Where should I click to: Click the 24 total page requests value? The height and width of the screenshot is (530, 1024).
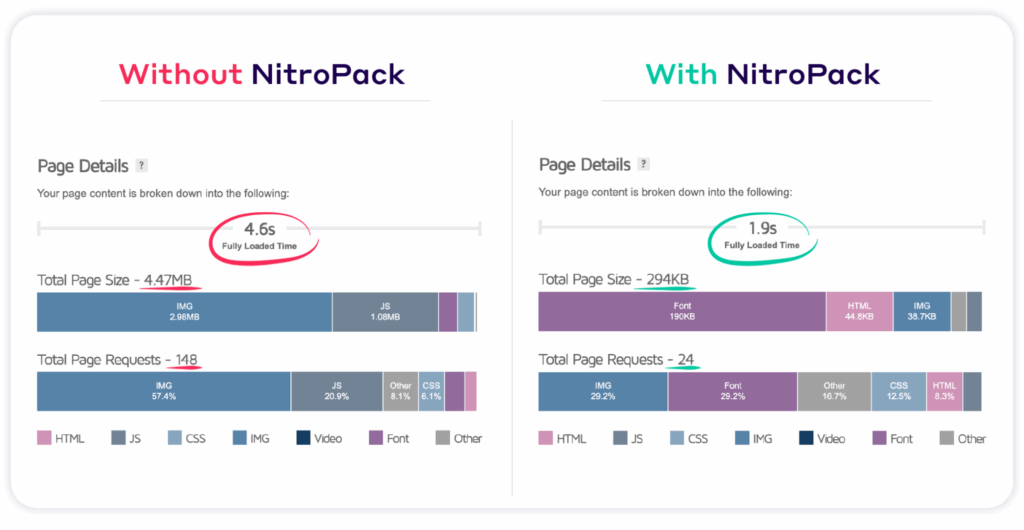(684, 360)
